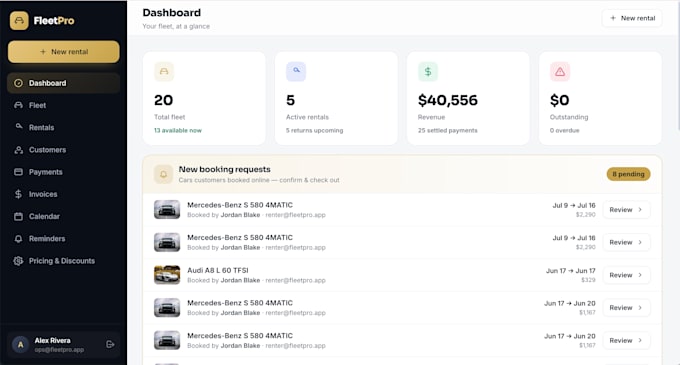Navigate to Customers

(x=64, y=150)
